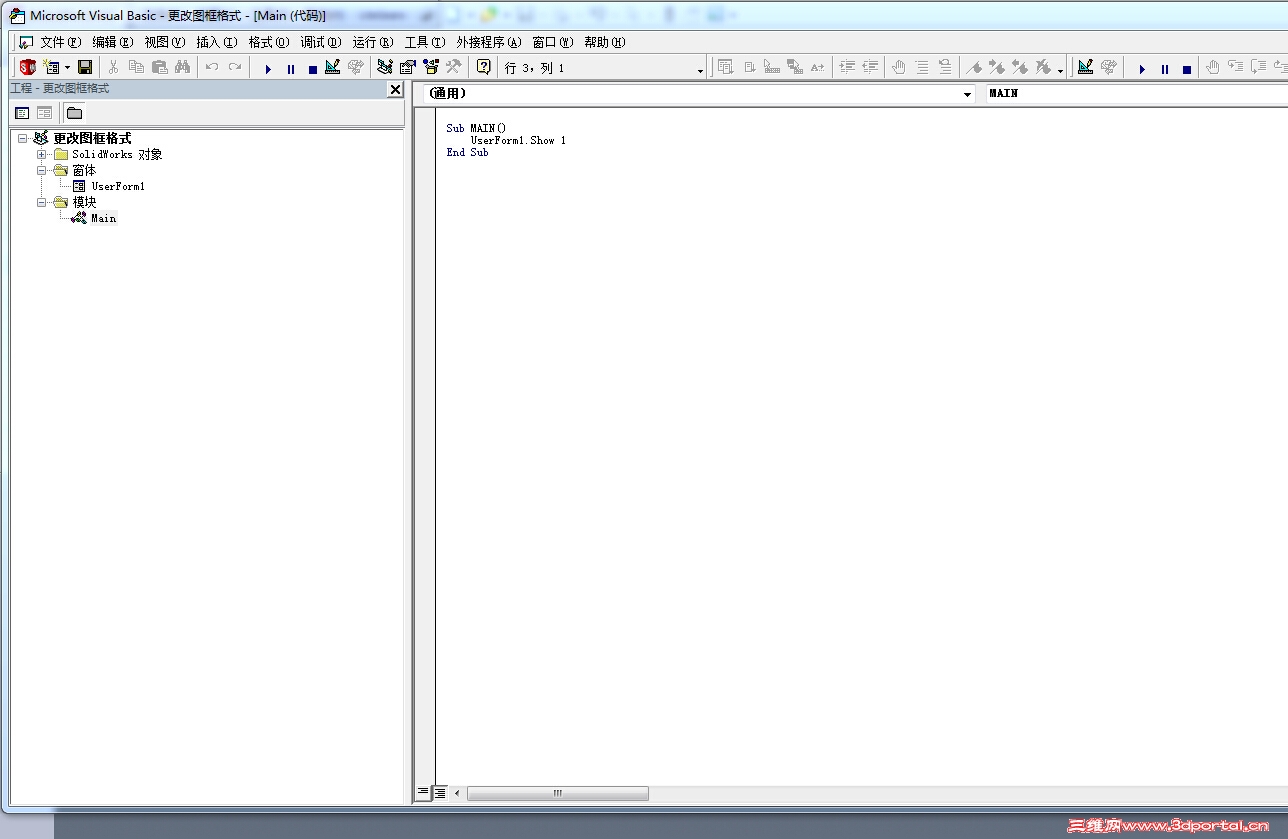The height and width of the screenshot is (839, 1288).
Task: Click Reset on the Debug toolbar
Action: 1187,68
